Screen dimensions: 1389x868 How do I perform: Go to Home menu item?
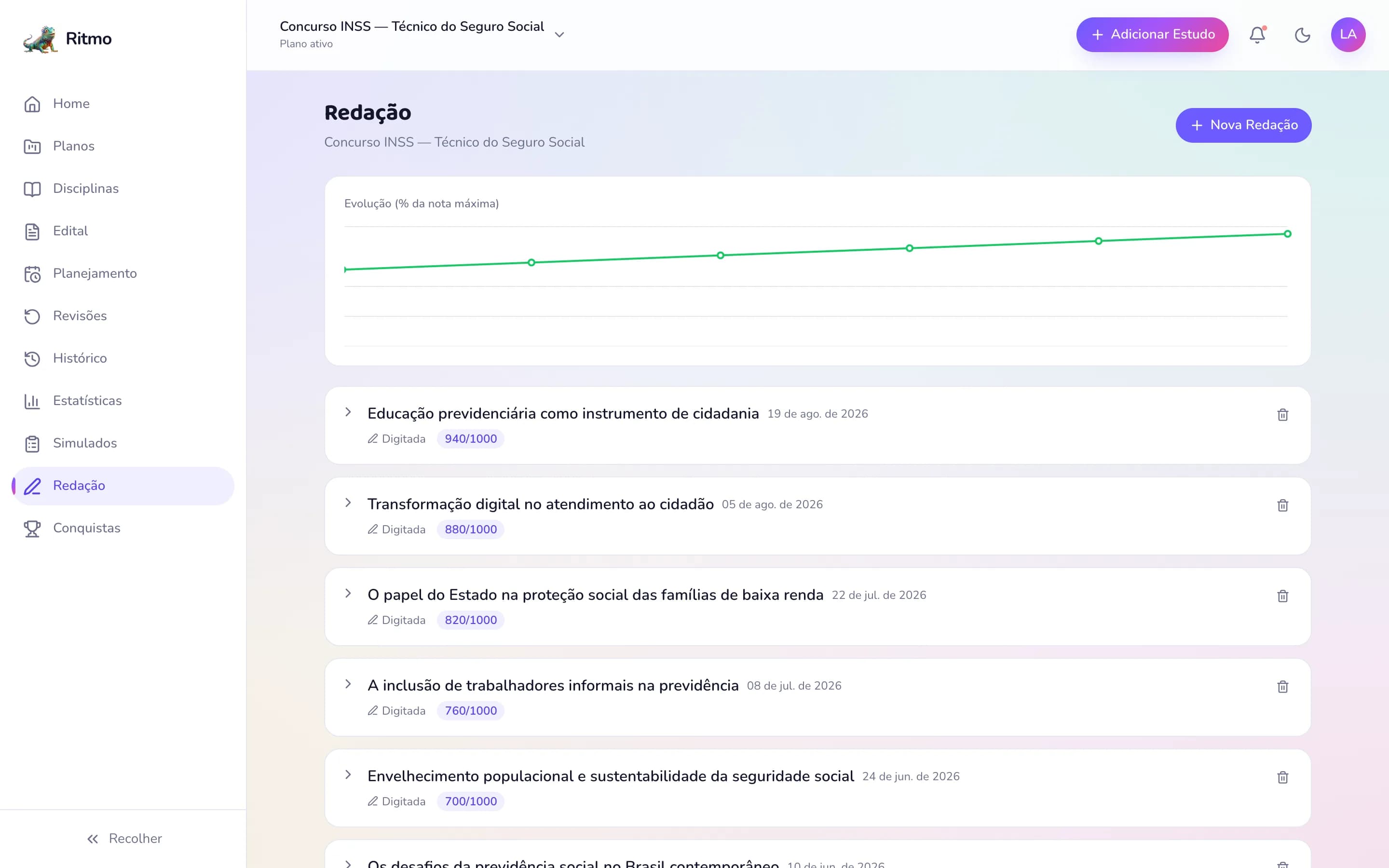pyautogui.click(x=123, y=104)
